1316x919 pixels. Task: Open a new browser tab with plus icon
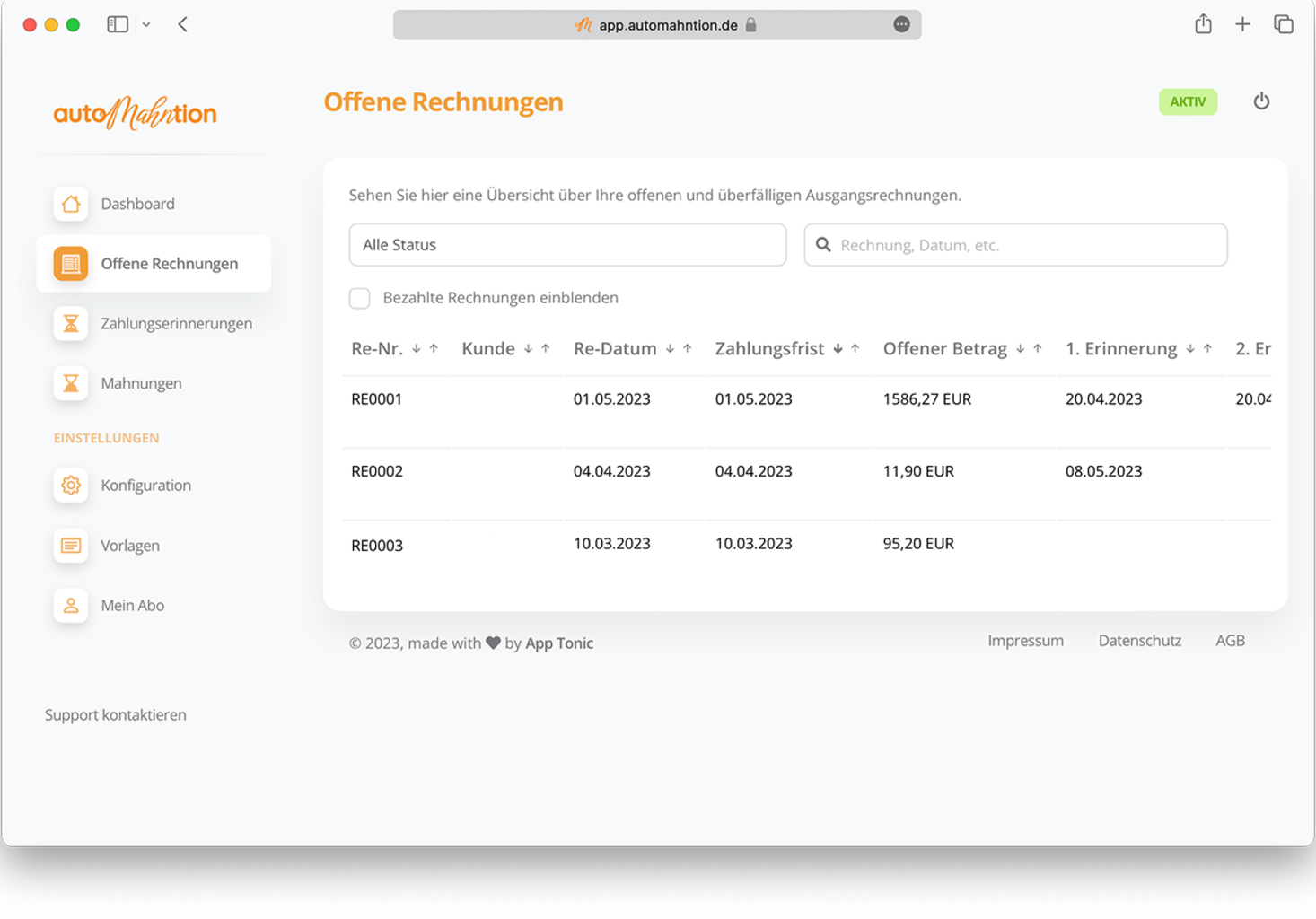[x=1242, y=24]
